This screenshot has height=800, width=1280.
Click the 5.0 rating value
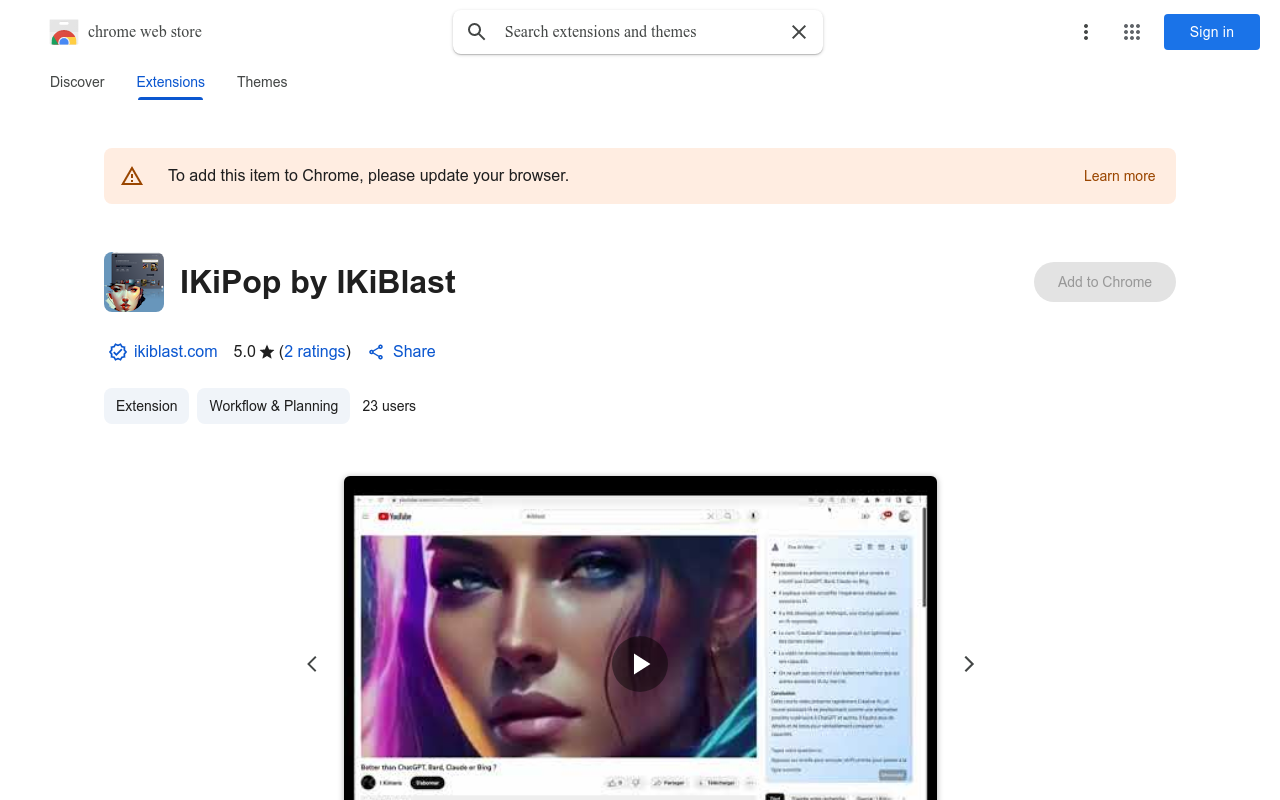pos(244,352)
